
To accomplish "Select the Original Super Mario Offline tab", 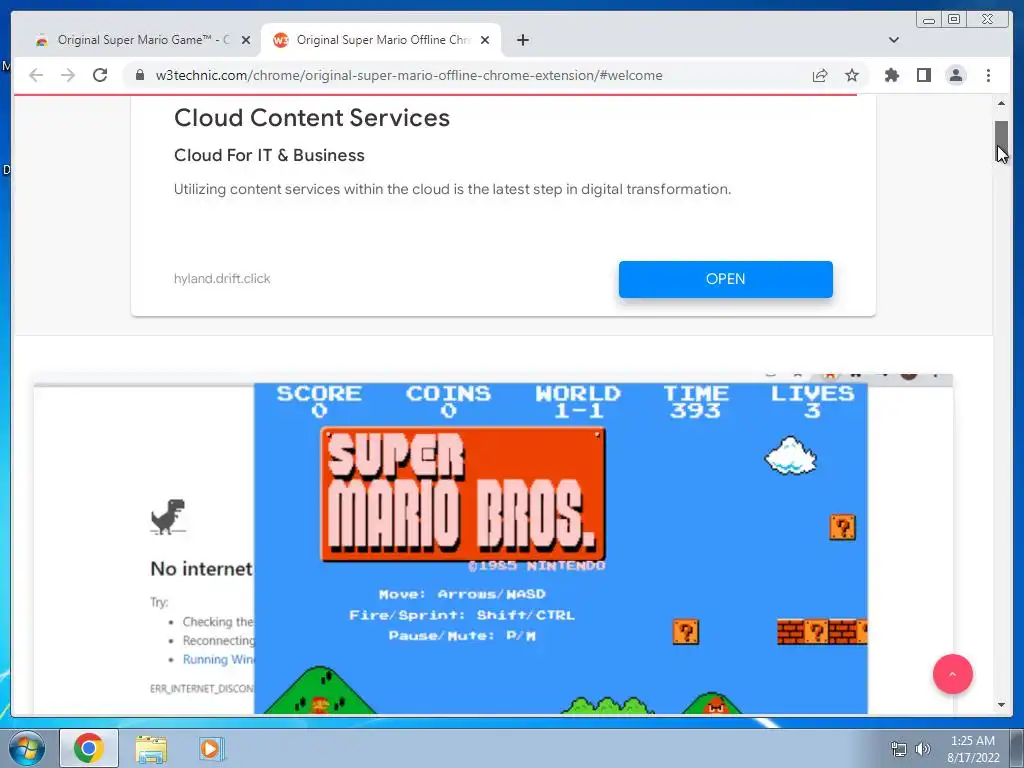I will click(381, 40).
